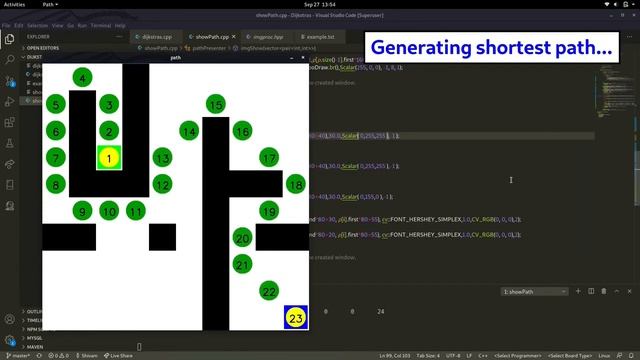This screenshot has width=640, height=360.
Task: Click the New Terminal plus icon
Action: pos(578,291)
